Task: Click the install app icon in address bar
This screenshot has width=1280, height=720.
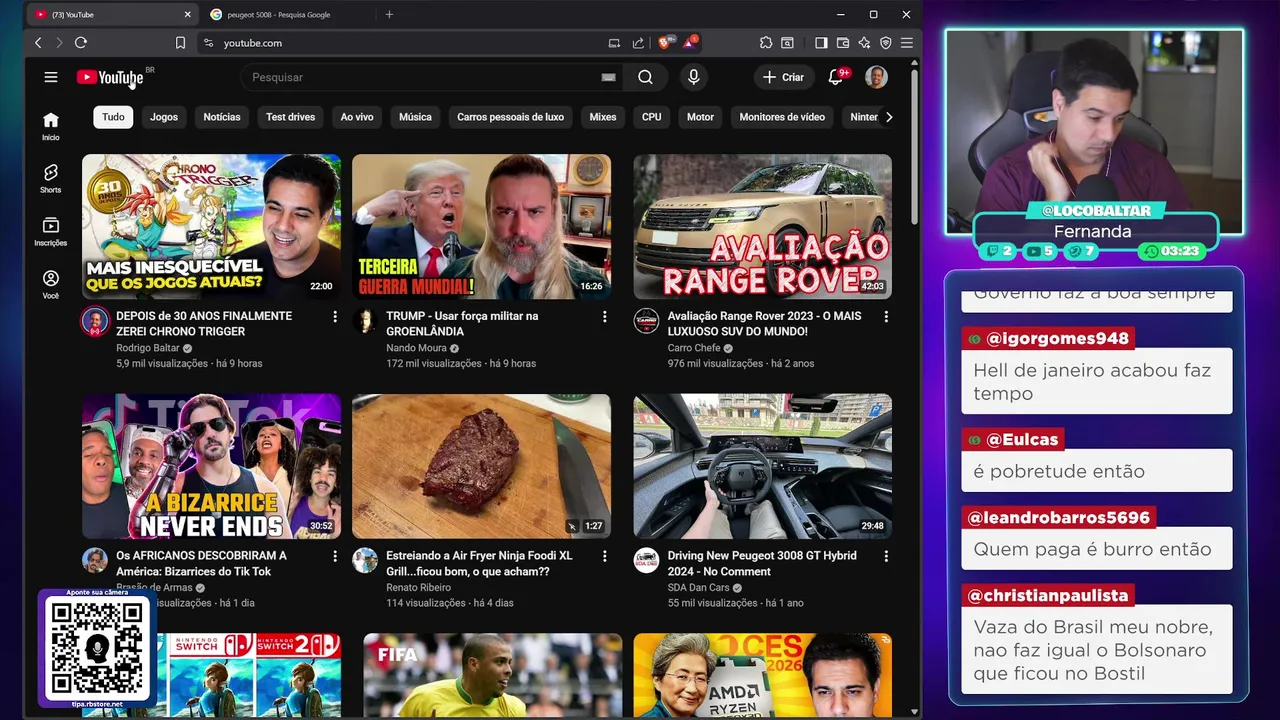Action: (614, 43)
